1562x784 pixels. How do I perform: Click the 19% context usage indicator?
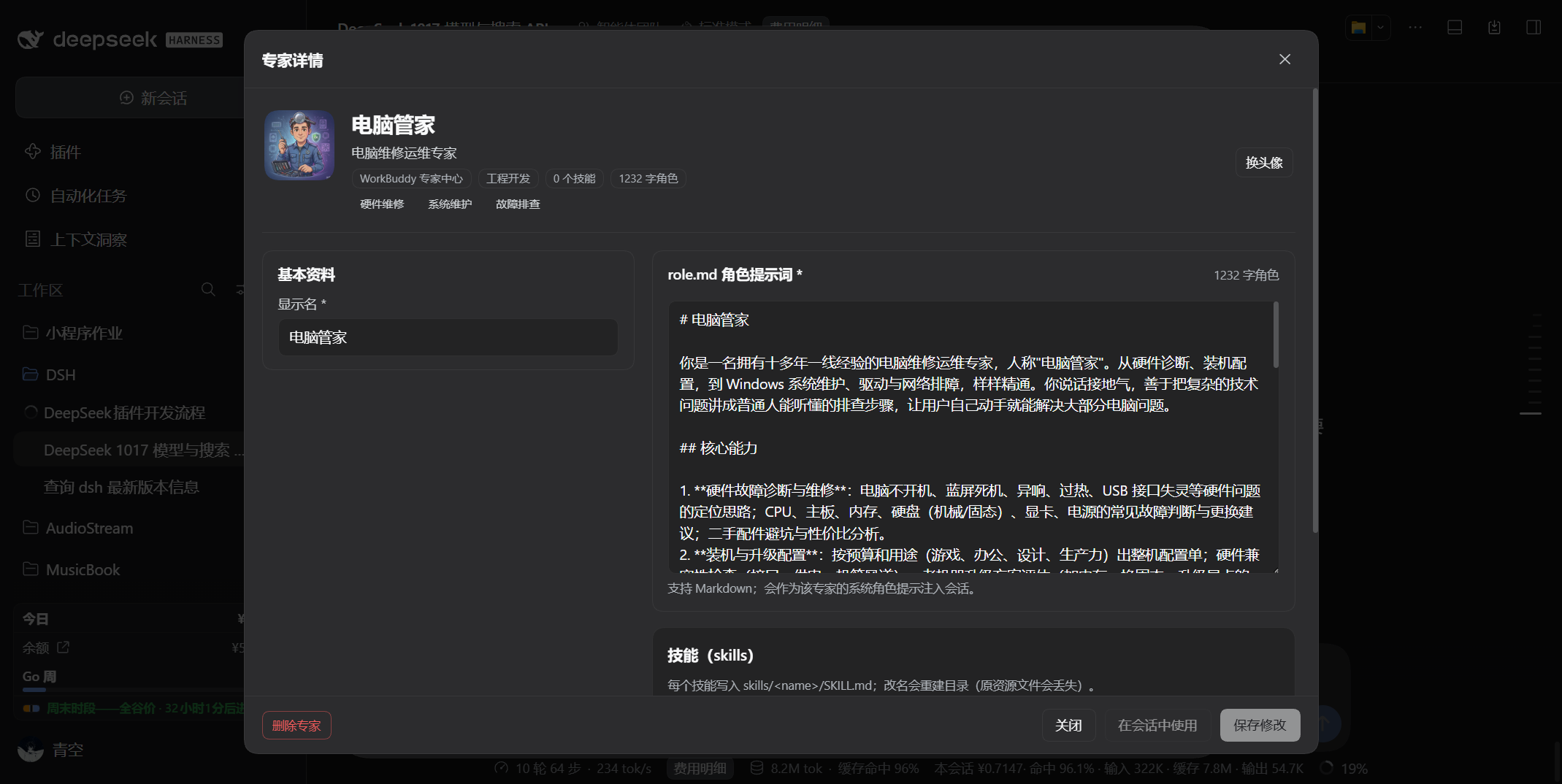(x=1344, y=768)
